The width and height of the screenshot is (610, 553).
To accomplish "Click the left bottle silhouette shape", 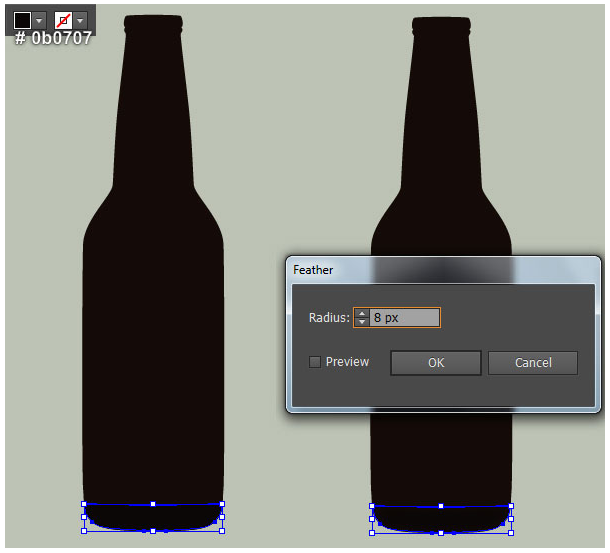I will 153,272.
